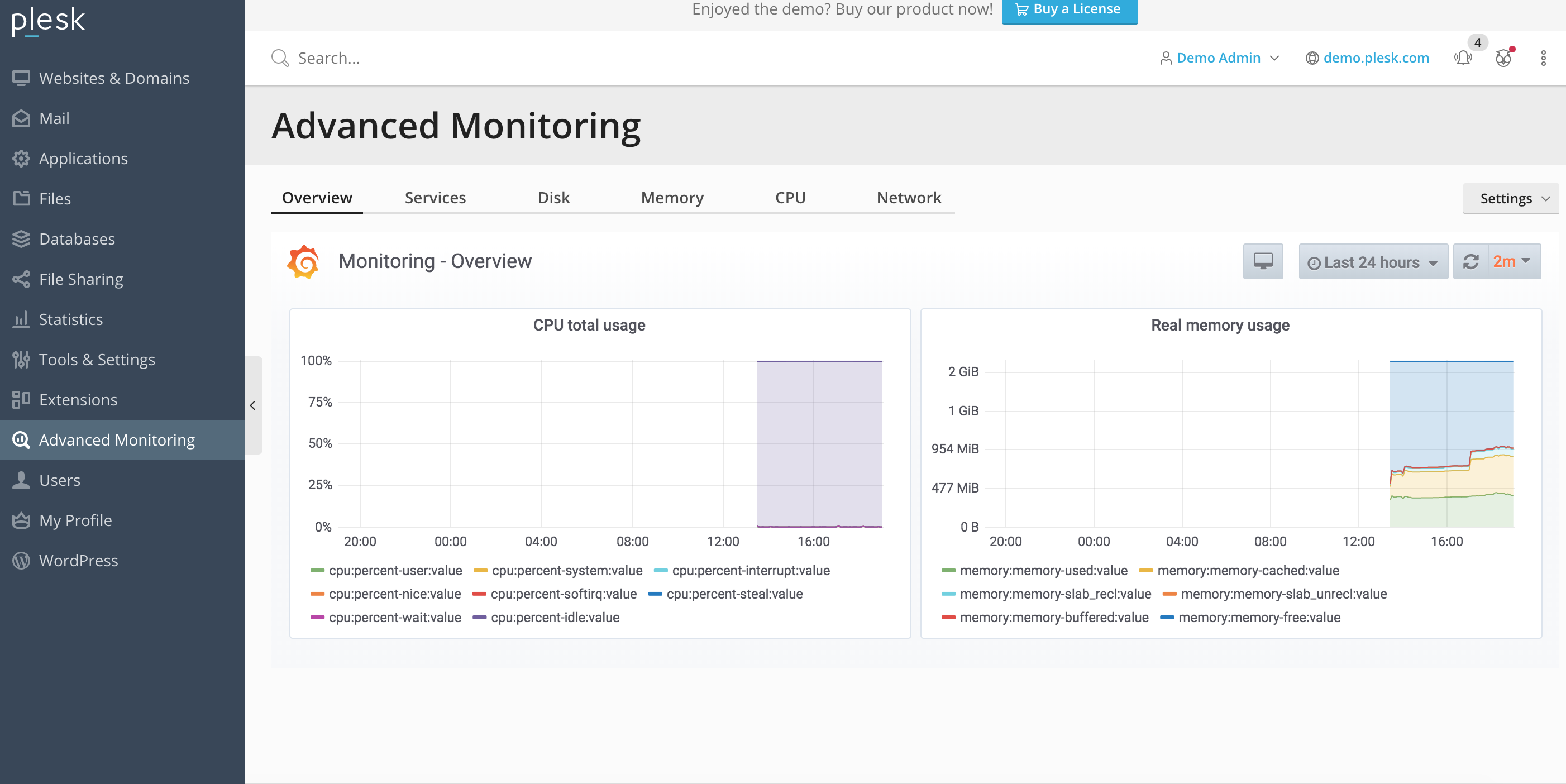Click cpu:percent-softirq:value red color swatch
1566x784 pixels.
[479, 594]
